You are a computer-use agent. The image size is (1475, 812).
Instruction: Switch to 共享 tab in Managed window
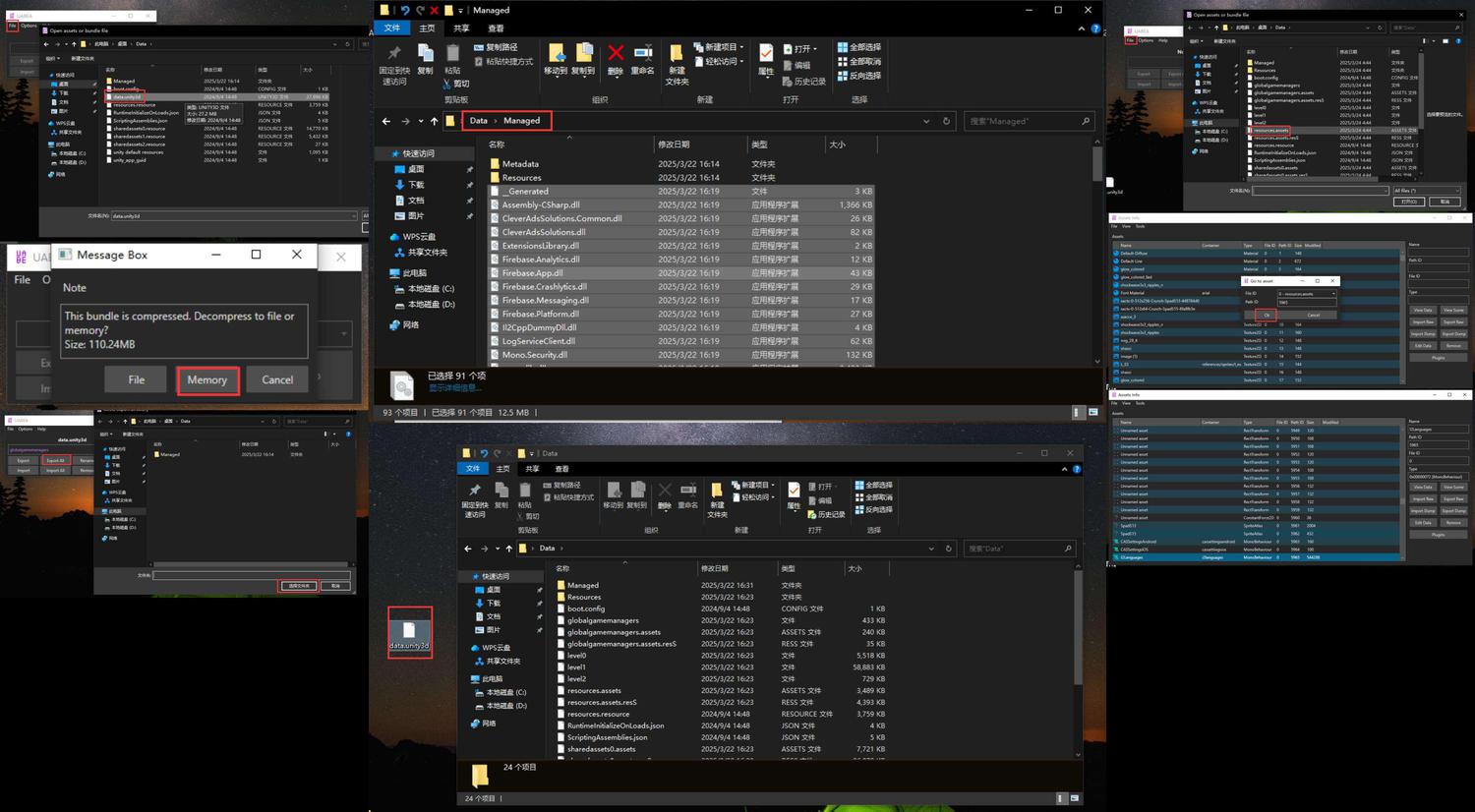(461, 29)
